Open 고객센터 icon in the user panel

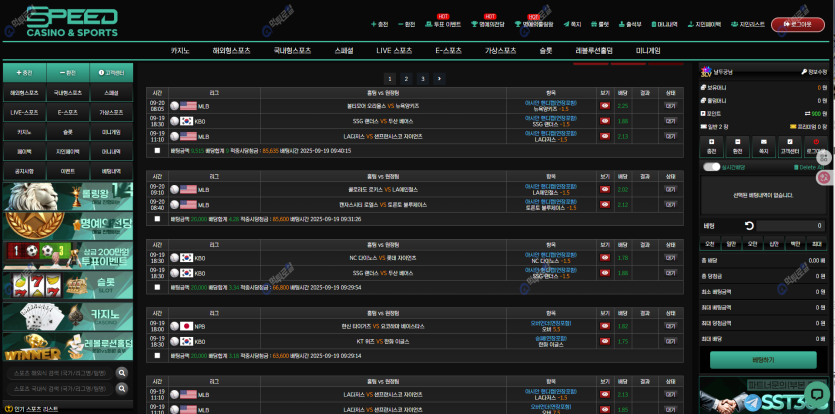pos(789,146)
